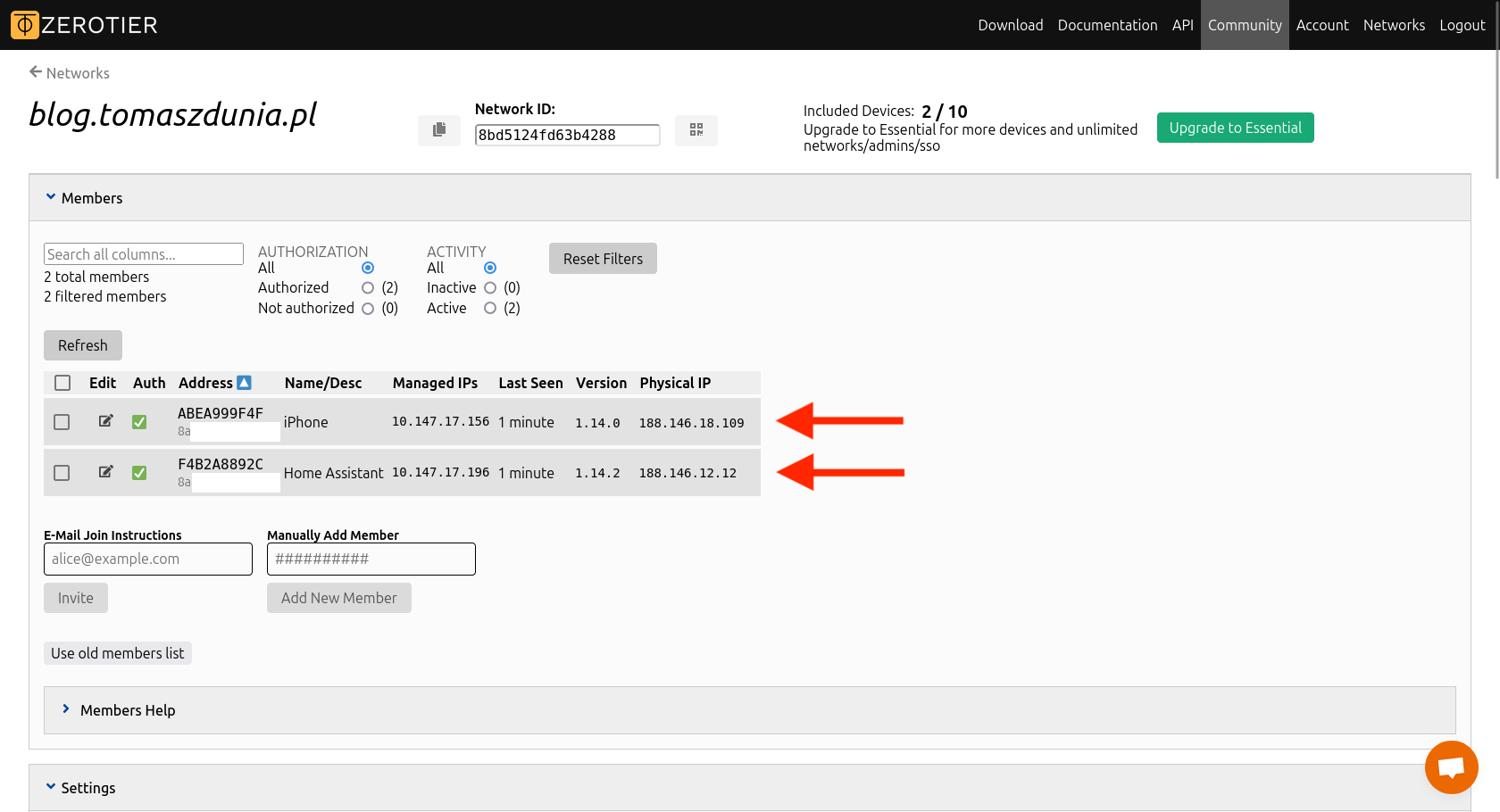Open the orange chat support bubble
The image size is (1500, 812).
[1451, 766]
